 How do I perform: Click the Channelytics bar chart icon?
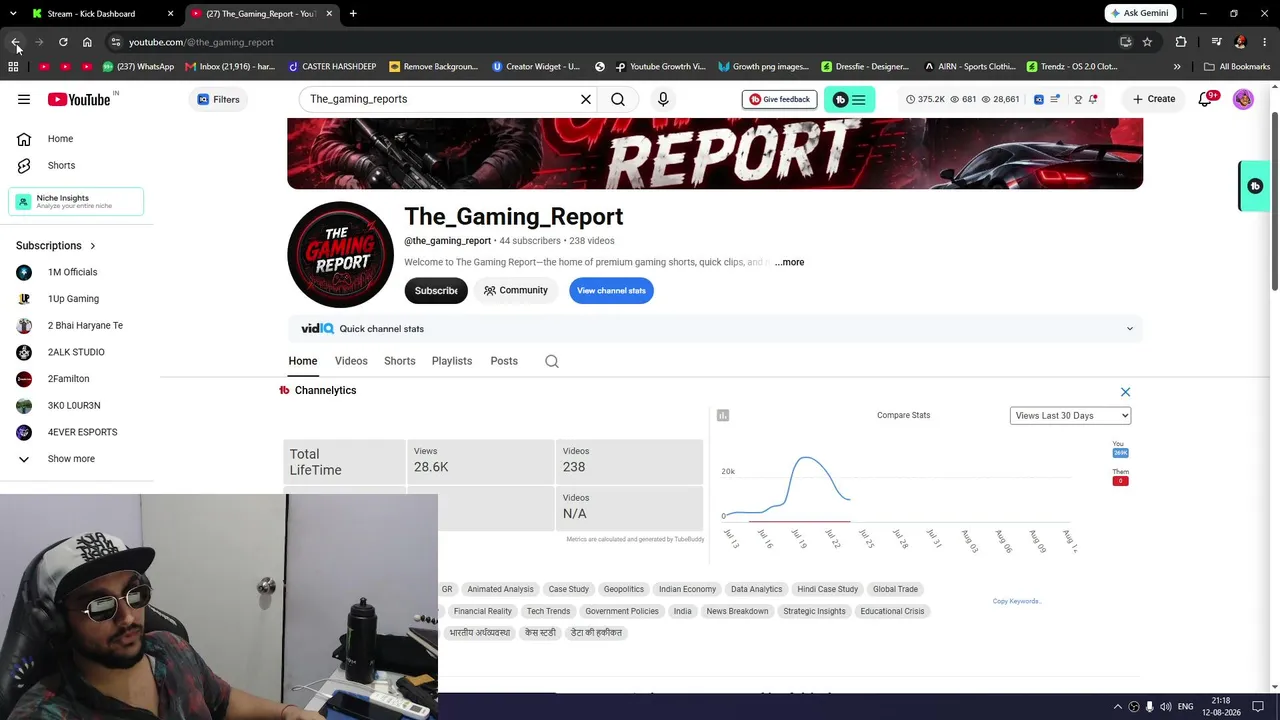point(723,415)
